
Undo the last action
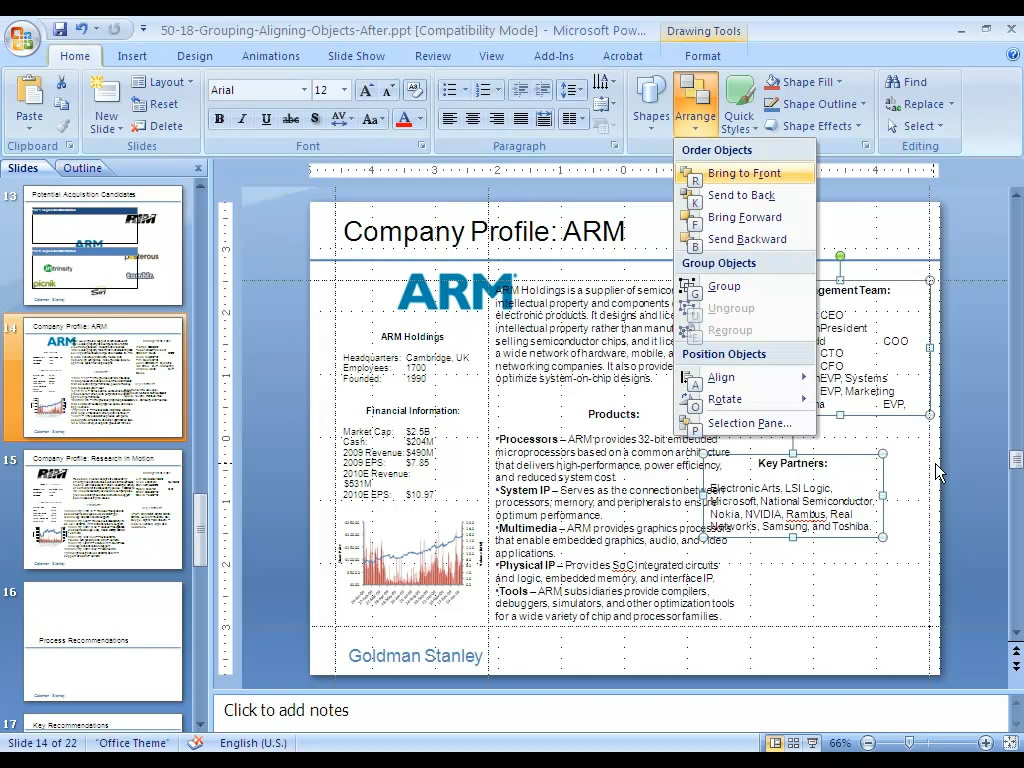tap(82, 29)
